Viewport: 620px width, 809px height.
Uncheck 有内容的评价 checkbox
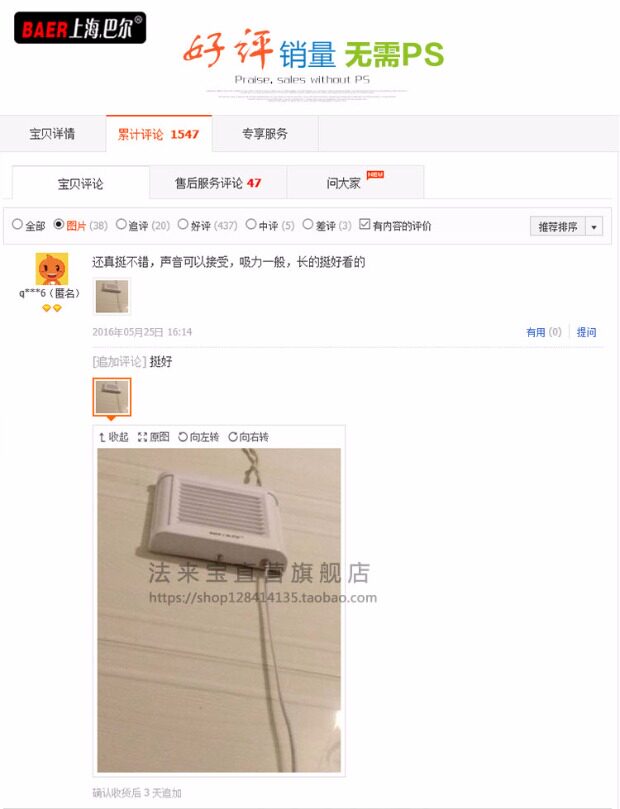point(365,224)
